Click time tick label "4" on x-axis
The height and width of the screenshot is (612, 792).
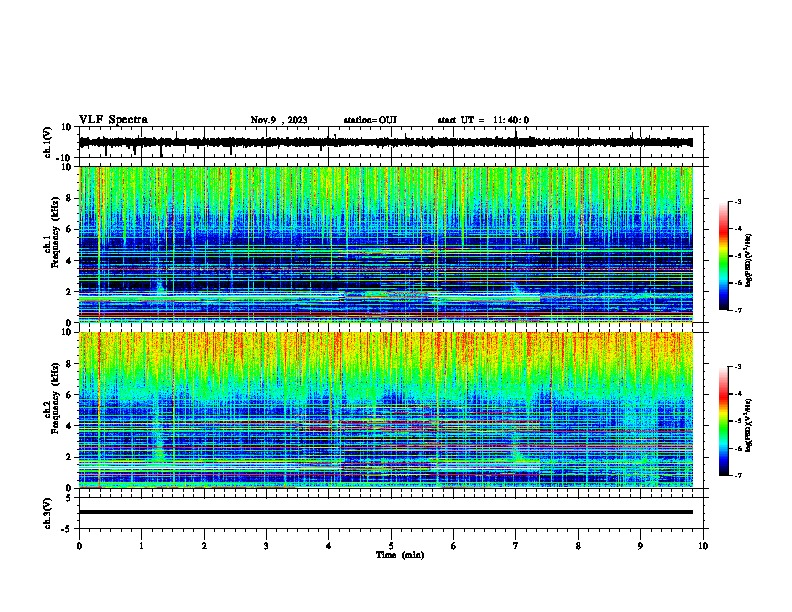[x=329, y=546]
